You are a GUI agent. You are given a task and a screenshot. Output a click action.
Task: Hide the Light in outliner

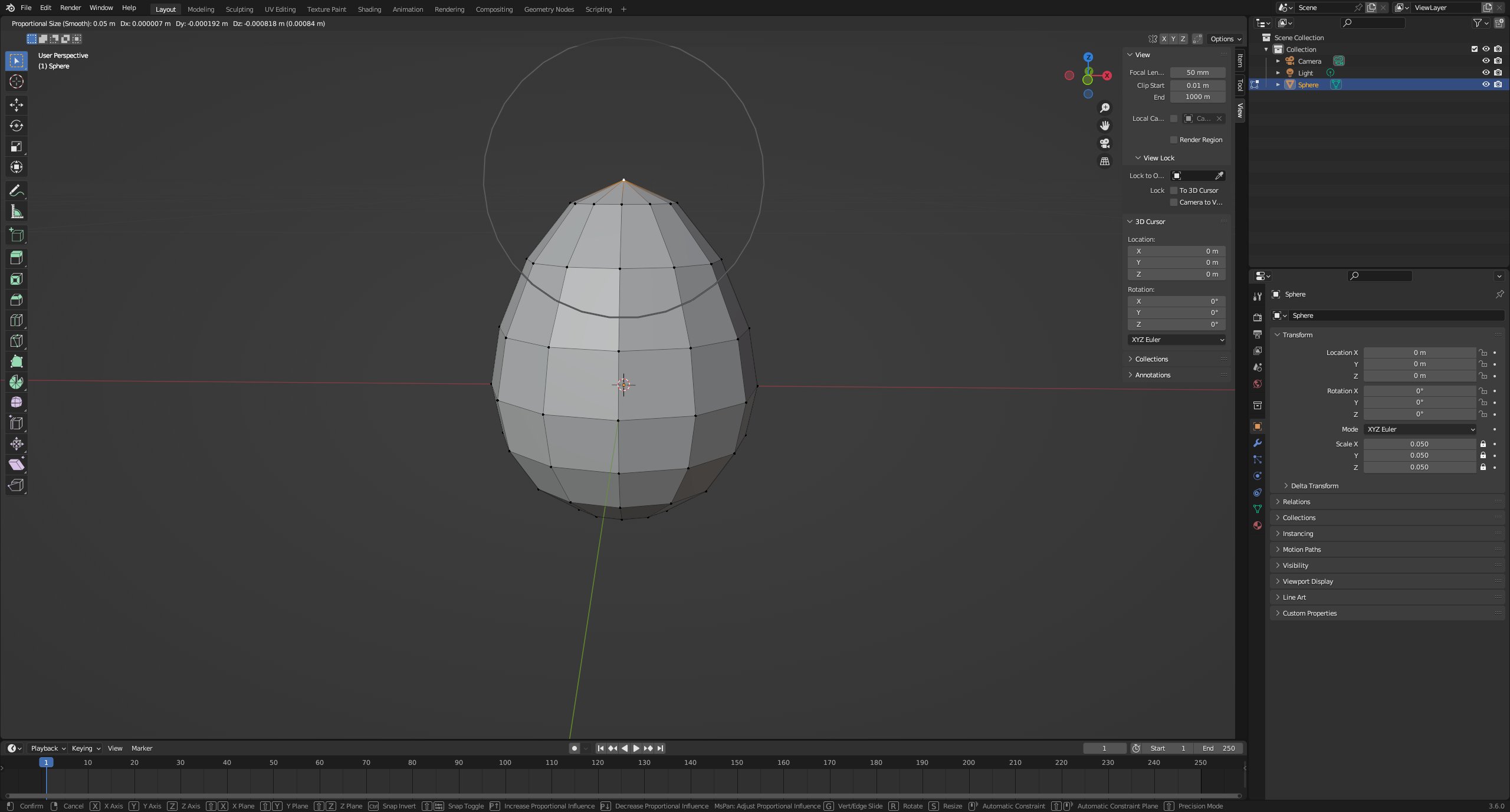(x=1486, y=73)
